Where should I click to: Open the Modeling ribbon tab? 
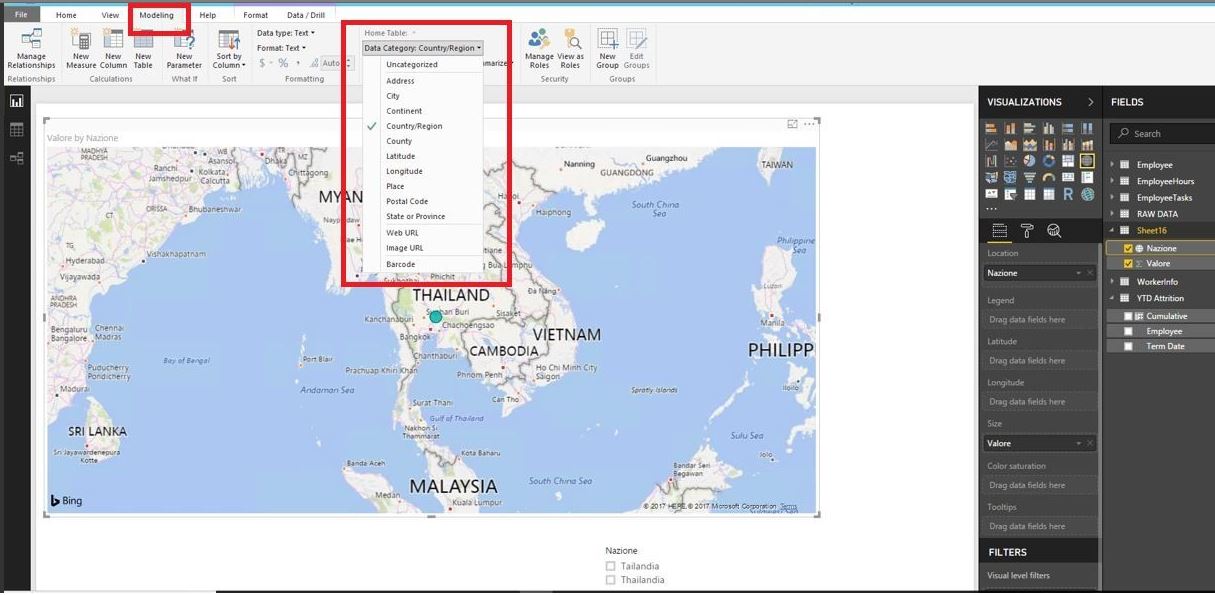(157, 15)
